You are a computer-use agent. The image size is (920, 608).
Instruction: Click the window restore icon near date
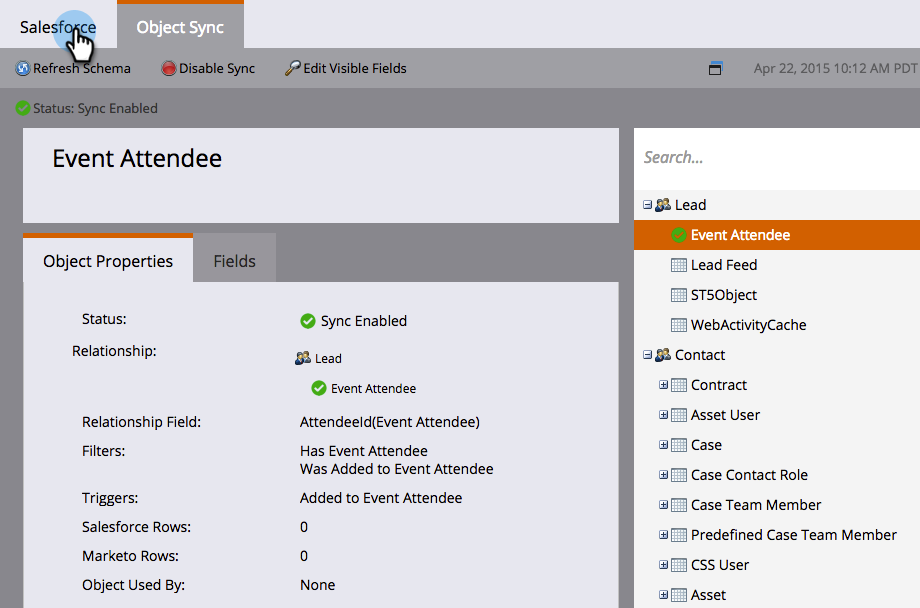coord(715,69)
